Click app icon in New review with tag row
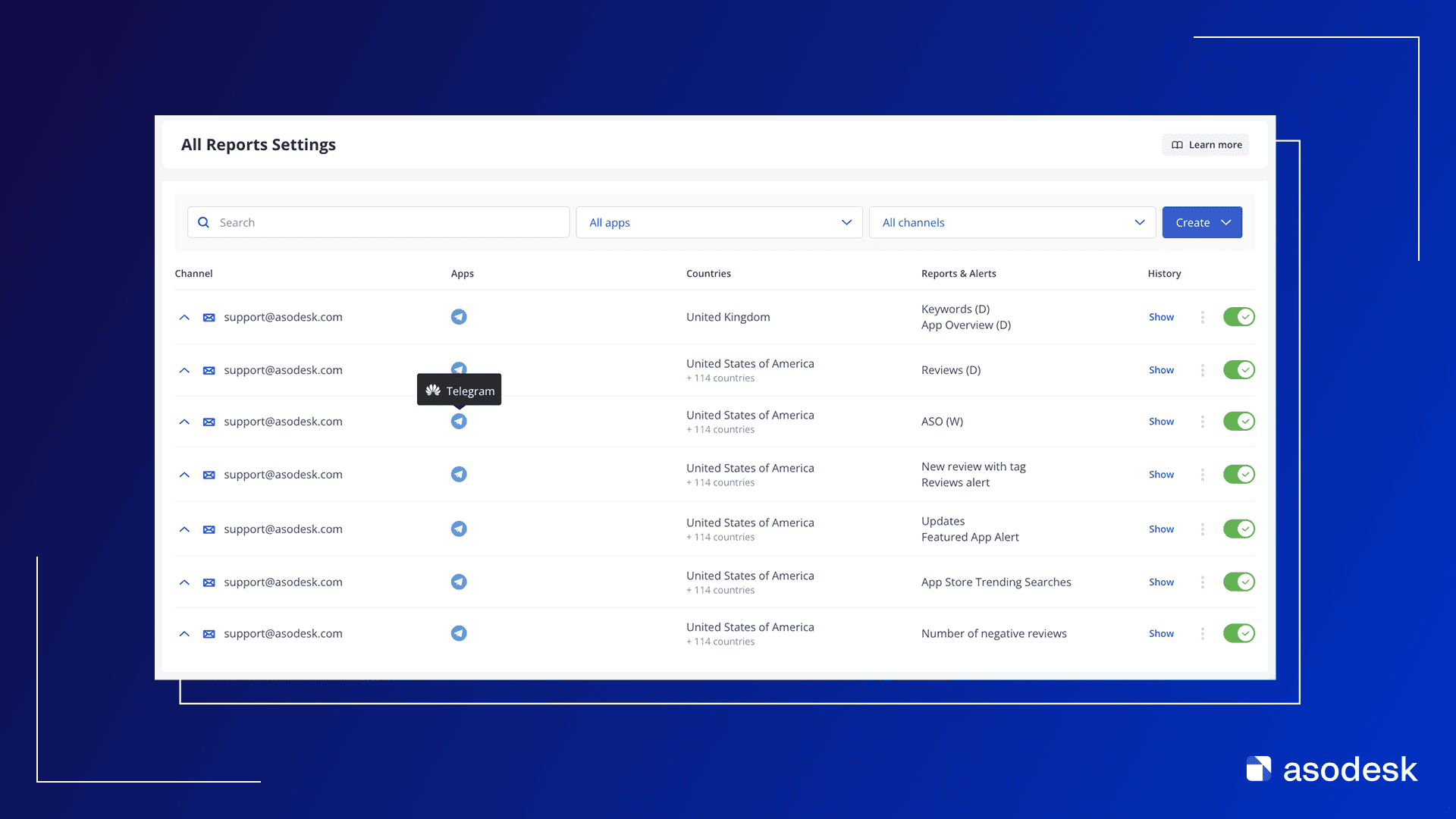The width and height of the screenshot is (1456, 819). pyautogui.click(x=459, y=475)
